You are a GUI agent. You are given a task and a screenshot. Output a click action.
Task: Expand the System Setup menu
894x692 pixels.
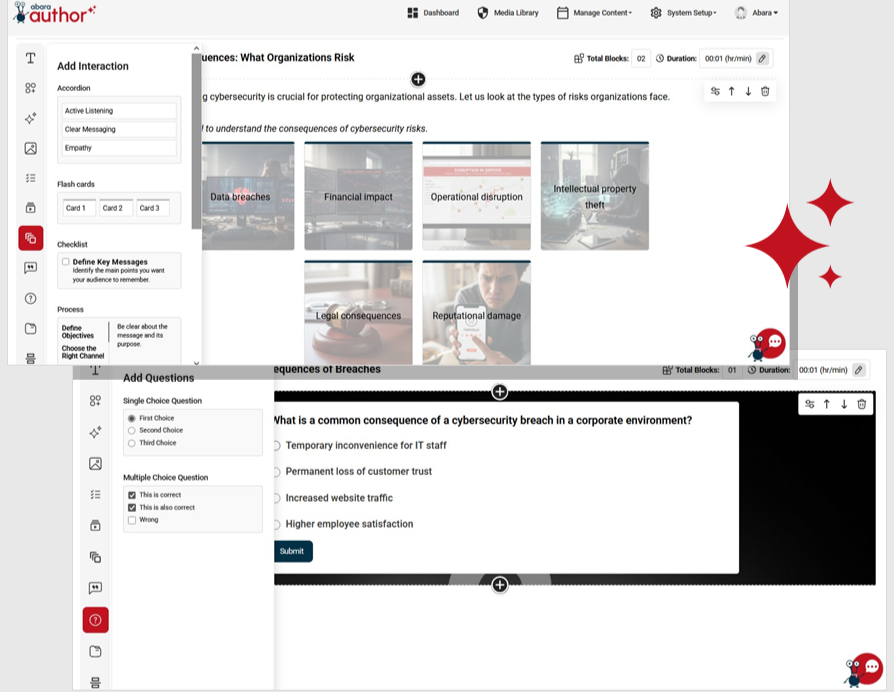[693, 13]
